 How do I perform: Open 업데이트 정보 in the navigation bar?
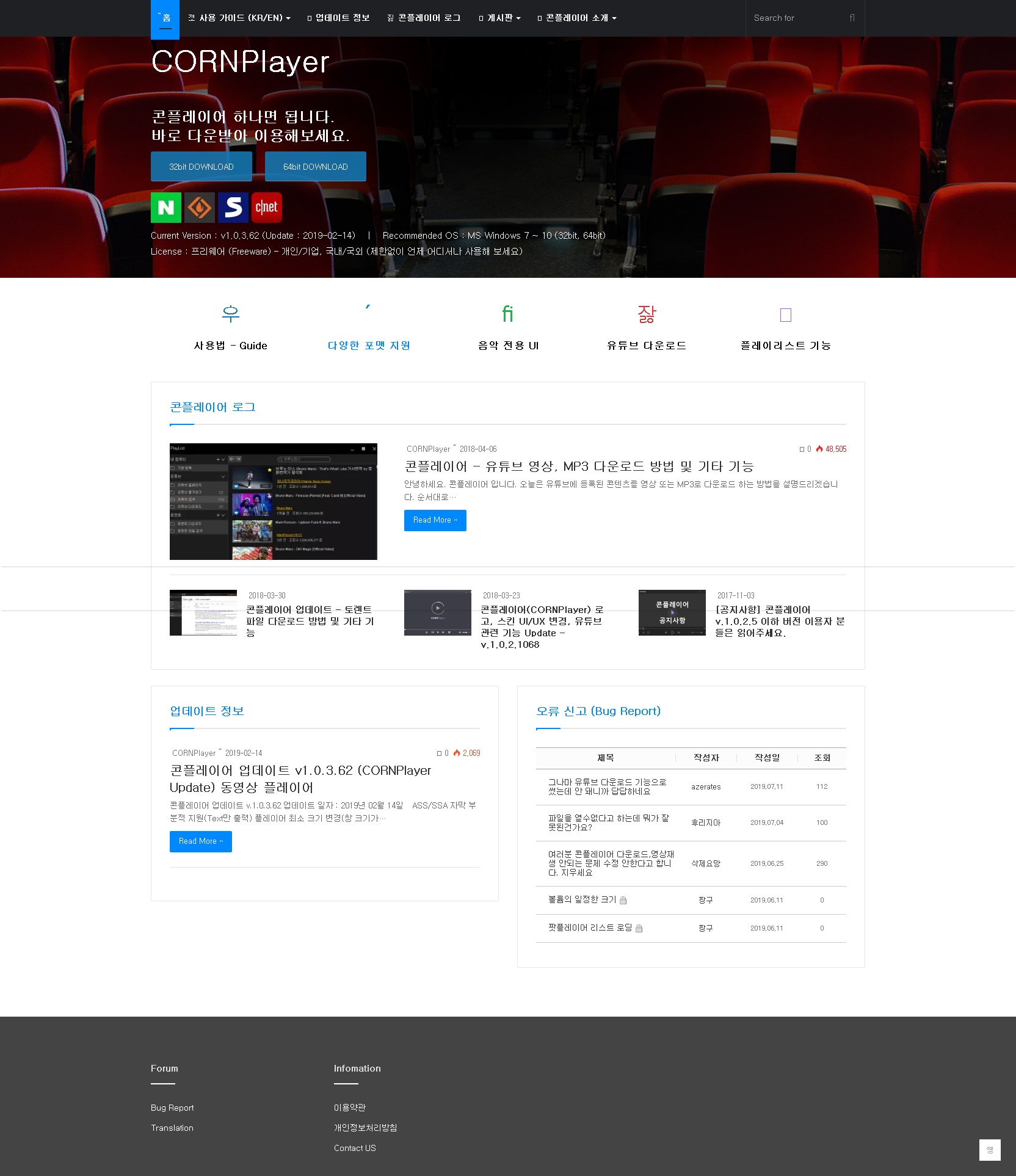(x=339, y=18)
